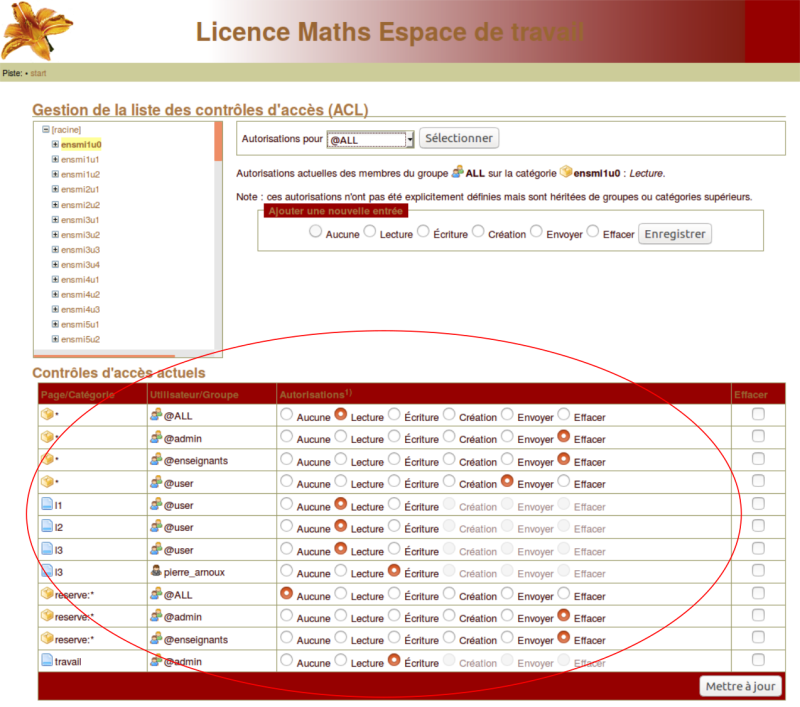The image size is (800, 707).
Task: Click the user icon beside pierre_arnoux
Action: tap(155, 572)
